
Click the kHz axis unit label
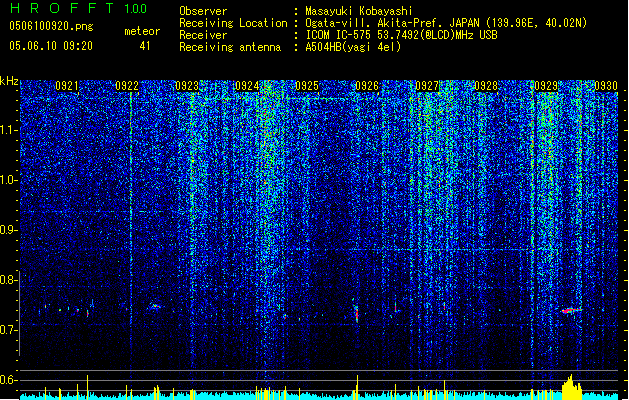tap(9, 81)
